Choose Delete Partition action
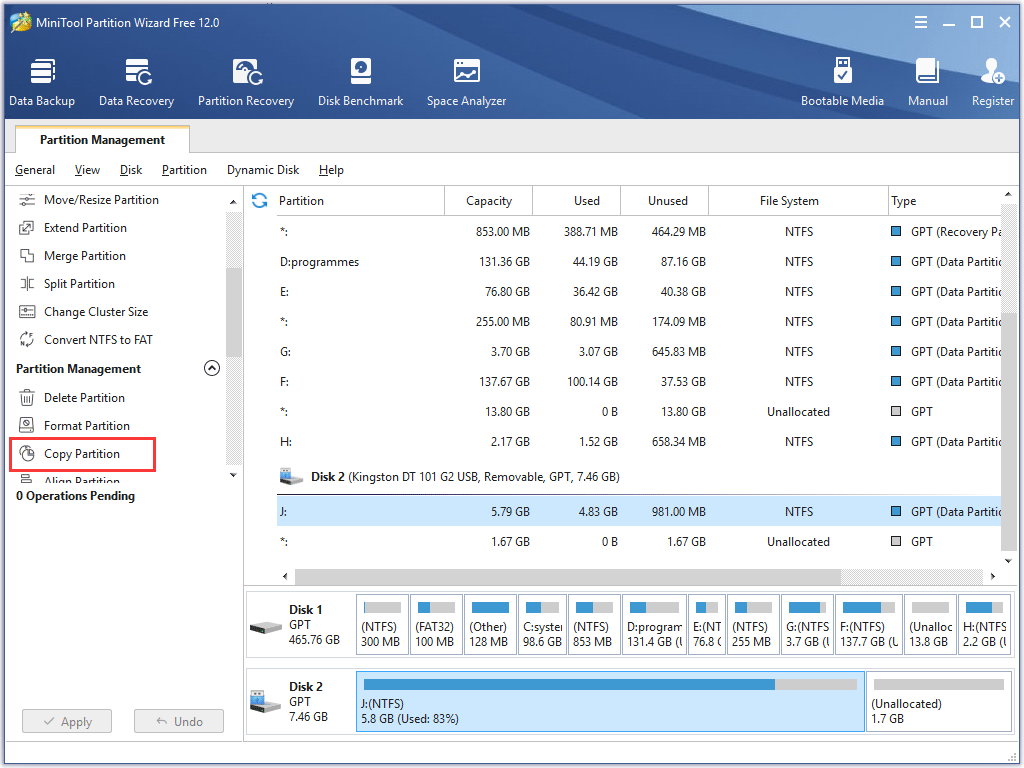The width and height of the screenshot is (1024, 768). tap(84, 398)
